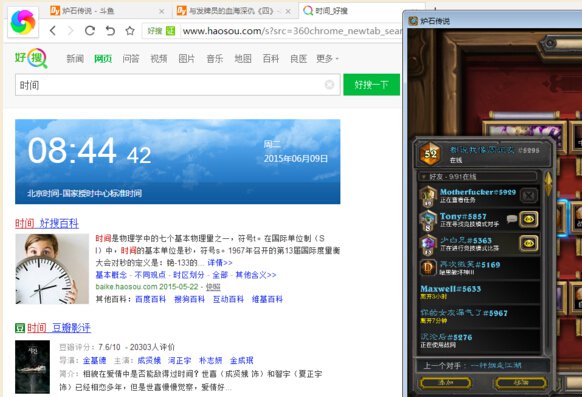The height and width of the screenshot is (397, 582).
Task: Go back with the browser back arrow
Action: (53, 30)
